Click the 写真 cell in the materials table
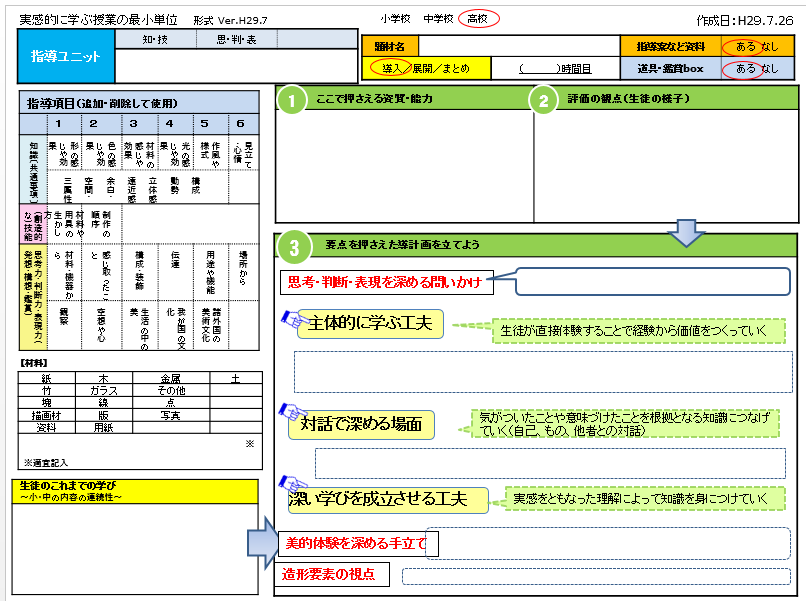Screen dimensions: 806x601 pos(171,415)
